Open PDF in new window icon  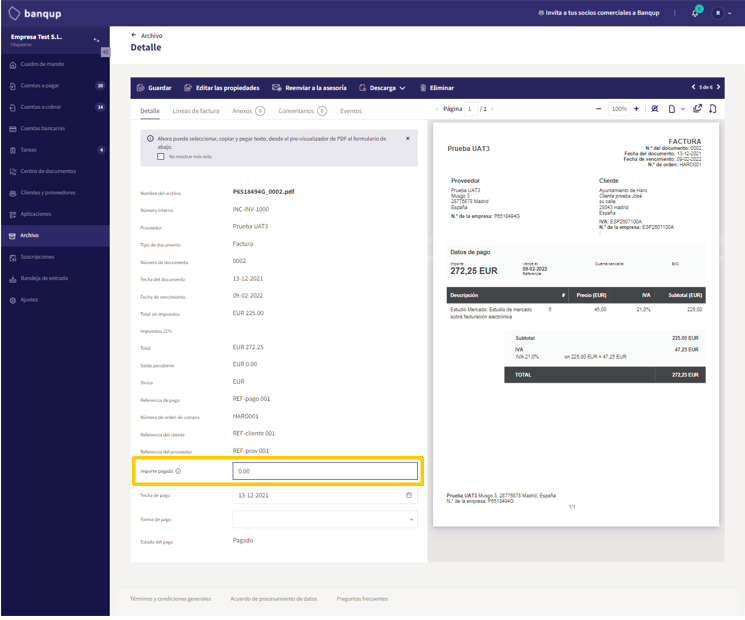pyautogui.click(x=697, y=108)
